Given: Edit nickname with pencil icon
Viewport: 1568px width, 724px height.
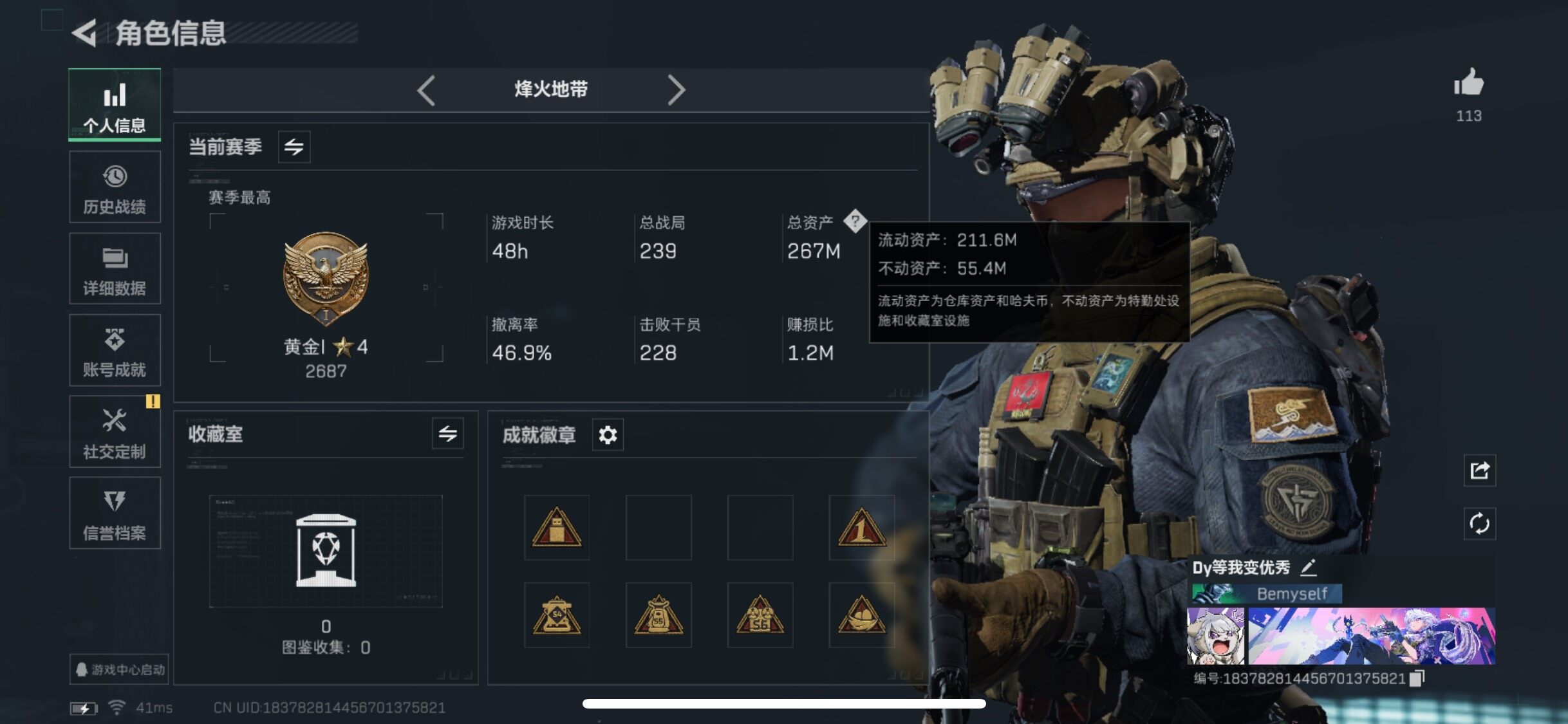Looking at the screenshot, I should click(1308, 568).
